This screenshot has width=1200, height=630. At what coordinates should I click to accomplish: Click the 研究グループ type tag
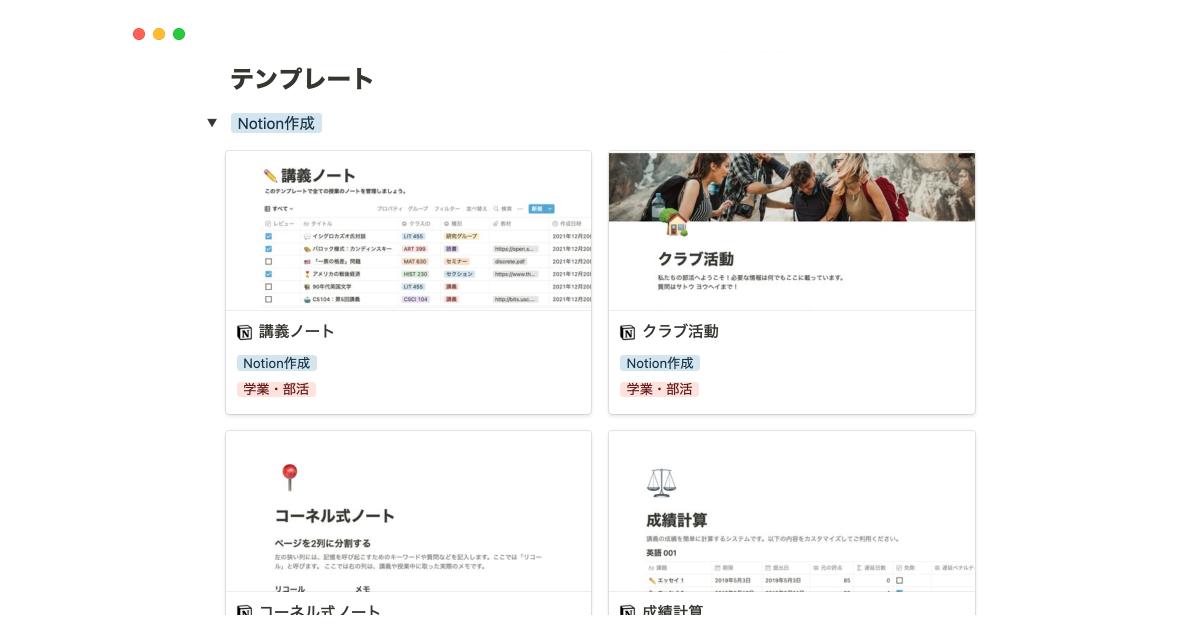(461, 236)
